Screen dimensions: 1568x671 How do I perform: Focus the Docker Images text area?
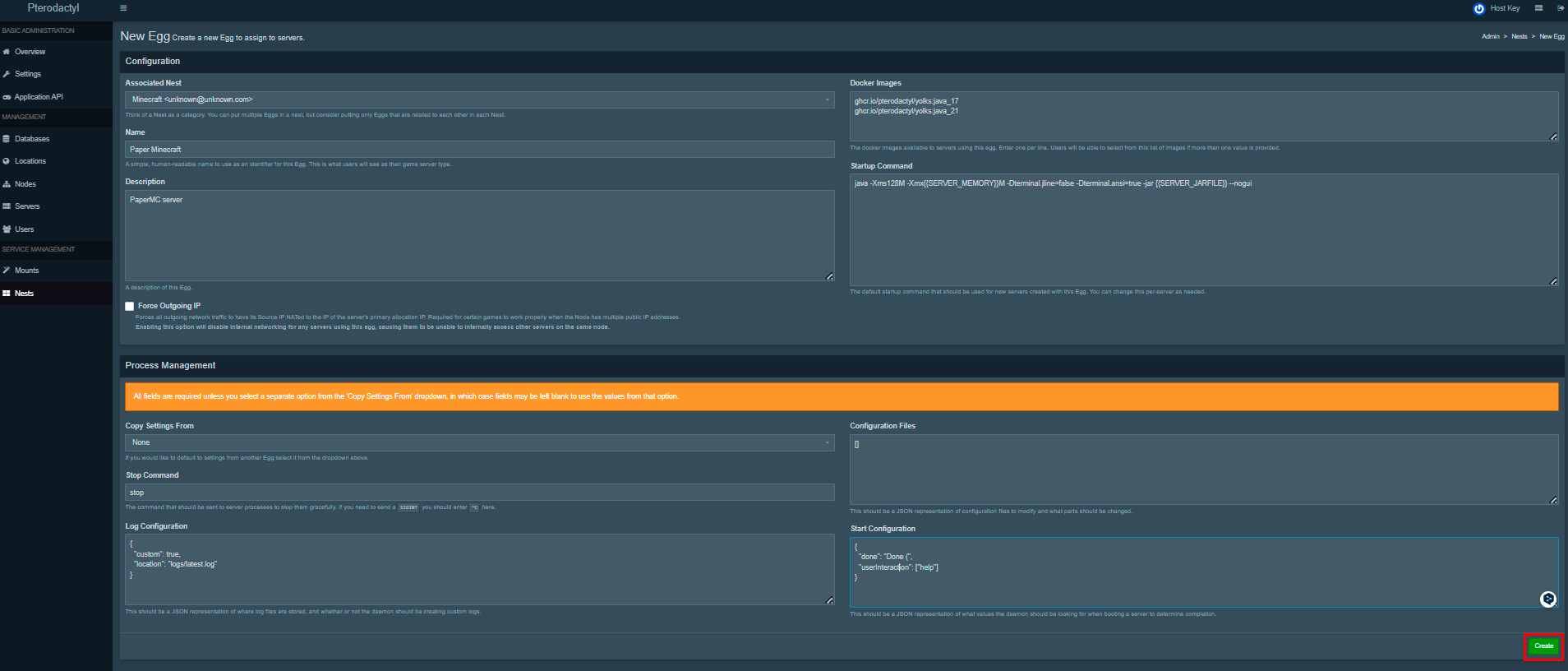1204,116
